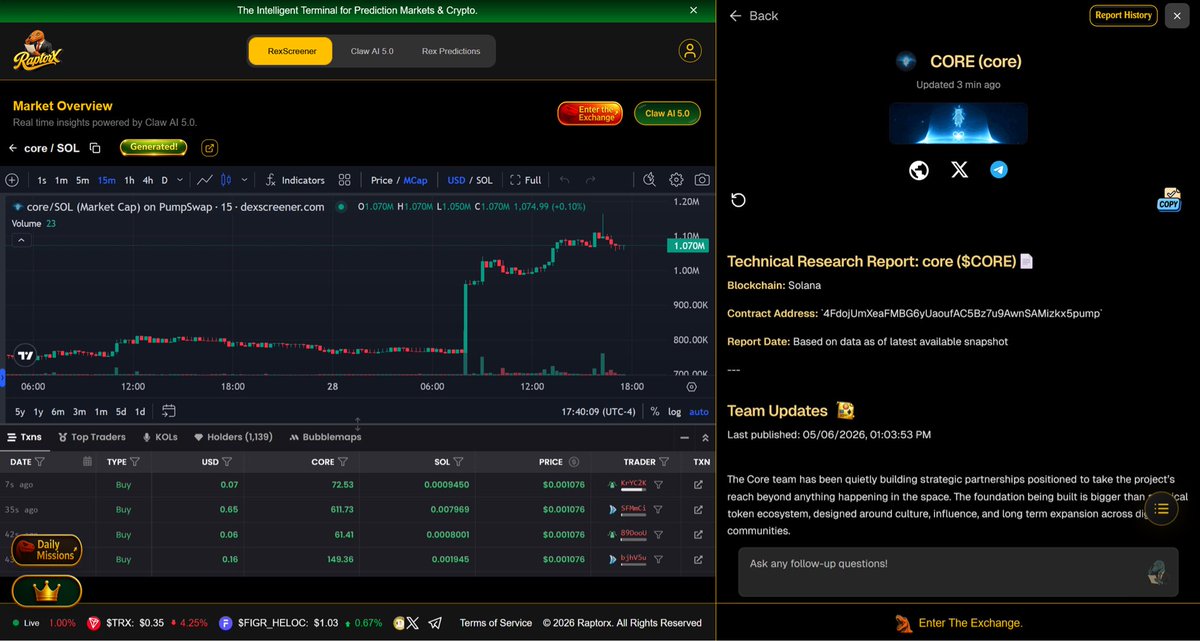This screenshot has height=641, width=1200.
Task: Redo the chart action
Action: [x=590, y=180]
